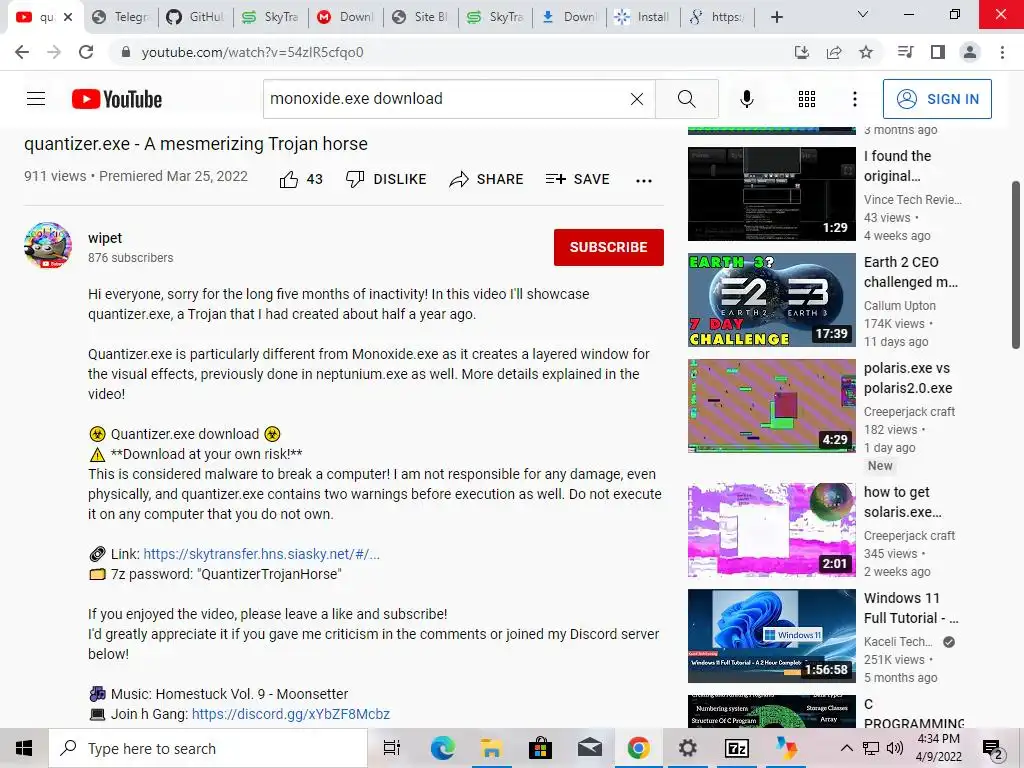Switch to the GitHub tab
The height and width of the screenshot is (768, 1024).
[x=195, y=17]
